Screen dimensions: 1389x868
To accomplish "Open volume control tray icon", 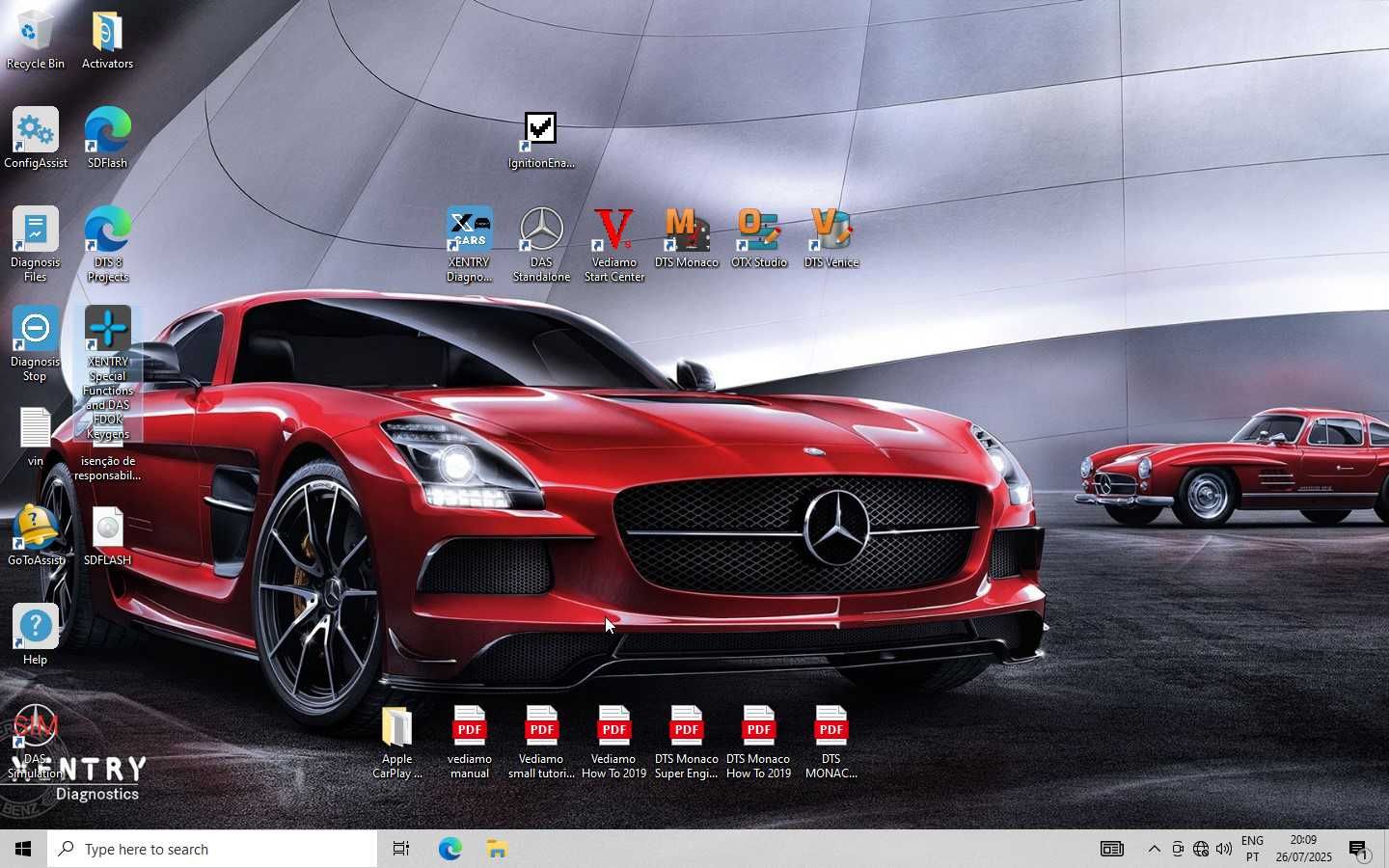I will click(1224, 849).
